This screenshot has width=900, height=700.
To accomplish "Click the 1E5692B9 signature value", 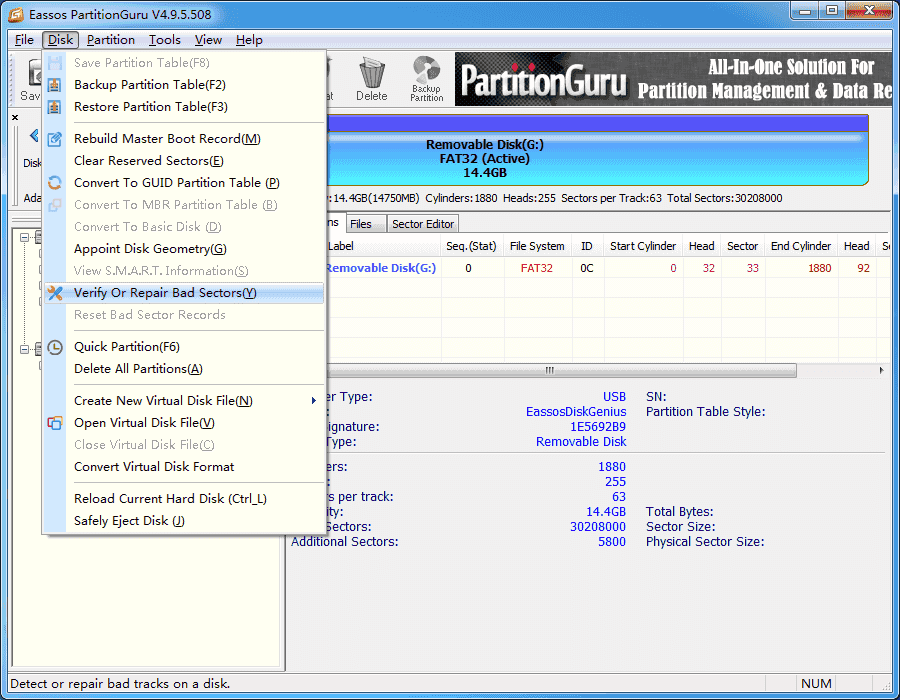I will click(598, 427).
